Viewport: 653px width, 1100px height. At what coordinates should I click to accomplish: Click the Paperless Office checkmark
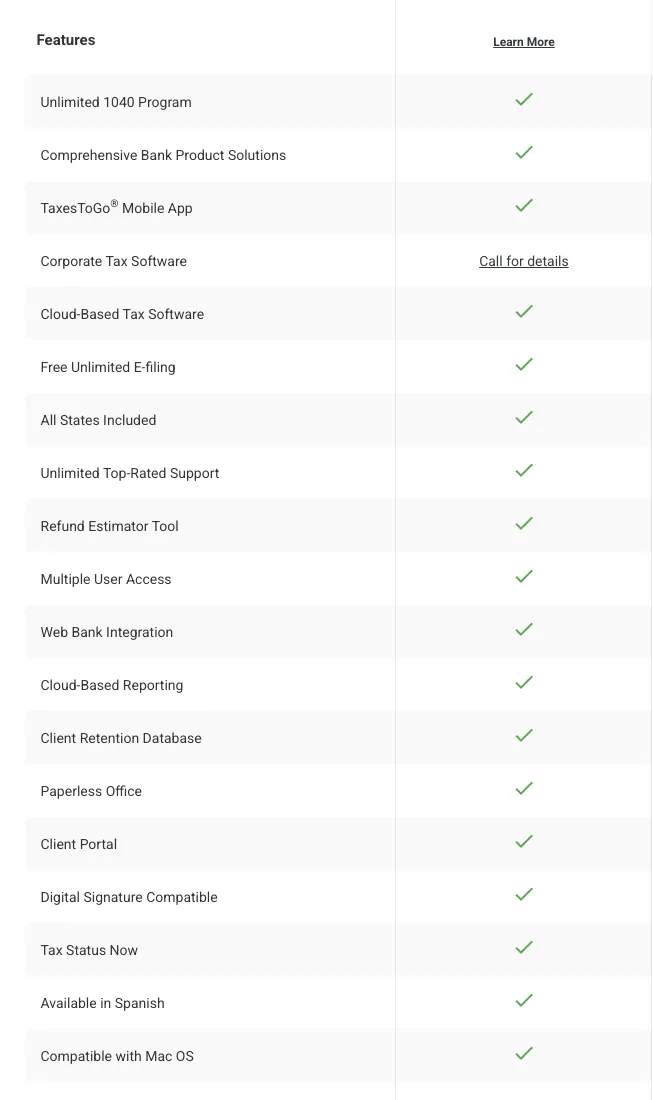[x=523, y=789]
